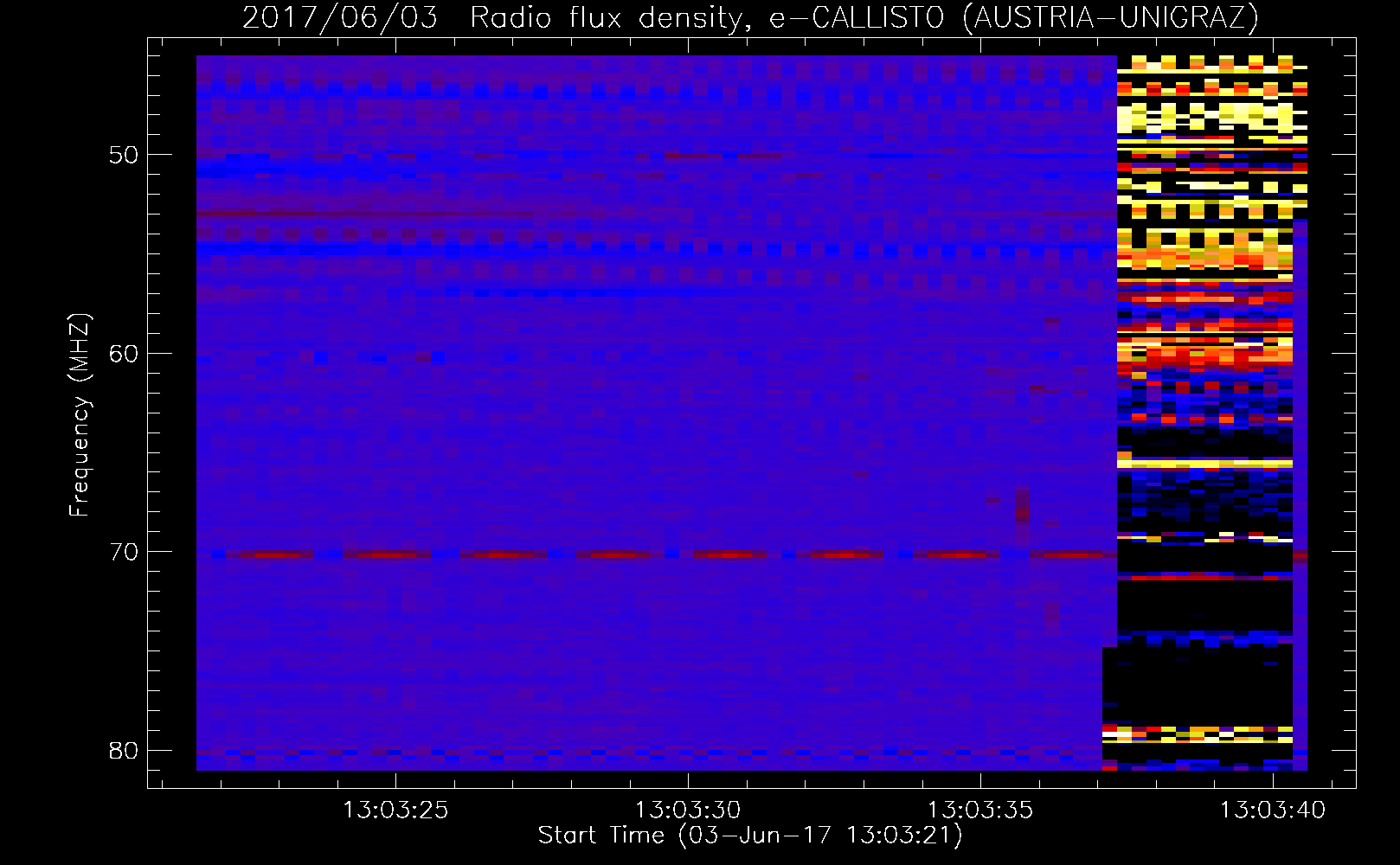
Task: Click the 'Start Time (03-Jun-17 13:03:21)' axis label
Action: pyautogui.click(x=750, y=836)
